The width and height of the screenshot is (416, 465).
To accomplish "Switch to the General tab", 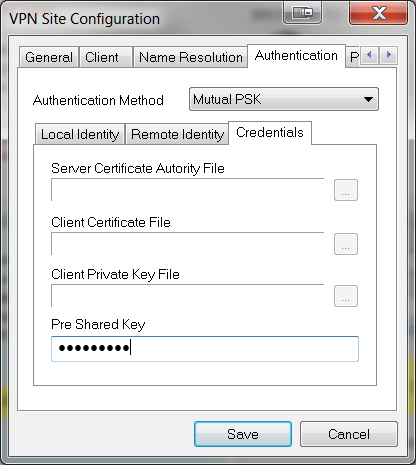I will tap(49, 57).
